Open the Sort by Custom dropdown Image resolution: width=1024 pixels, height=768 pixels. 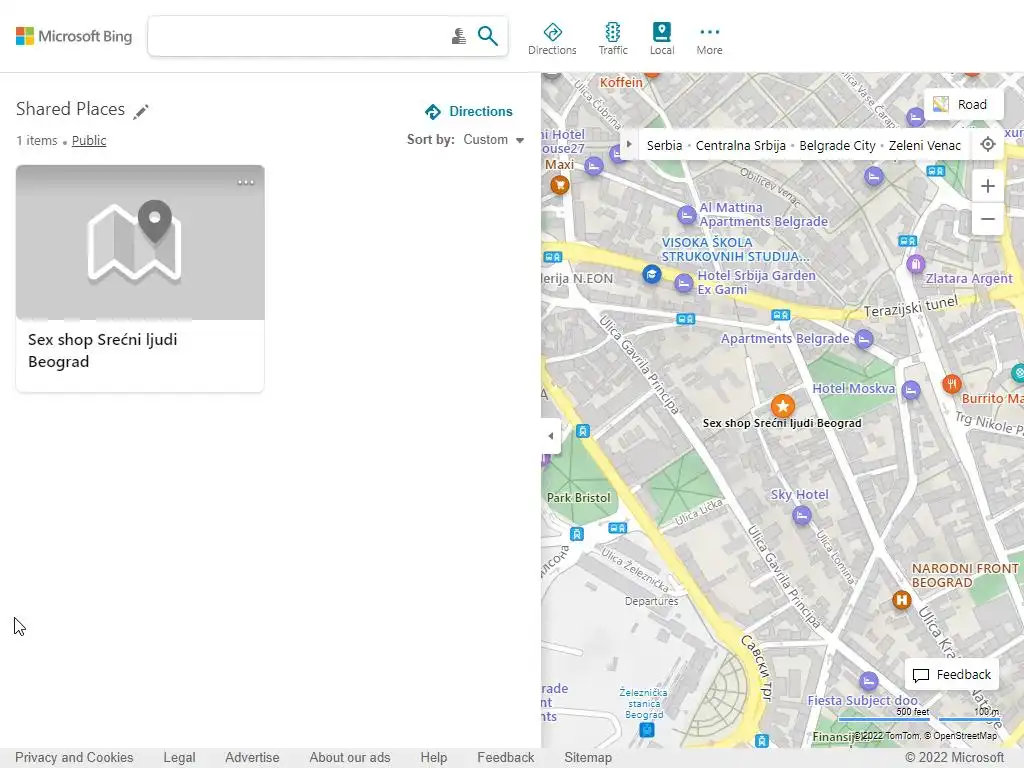pyautogui.click(x=493, y=140)
